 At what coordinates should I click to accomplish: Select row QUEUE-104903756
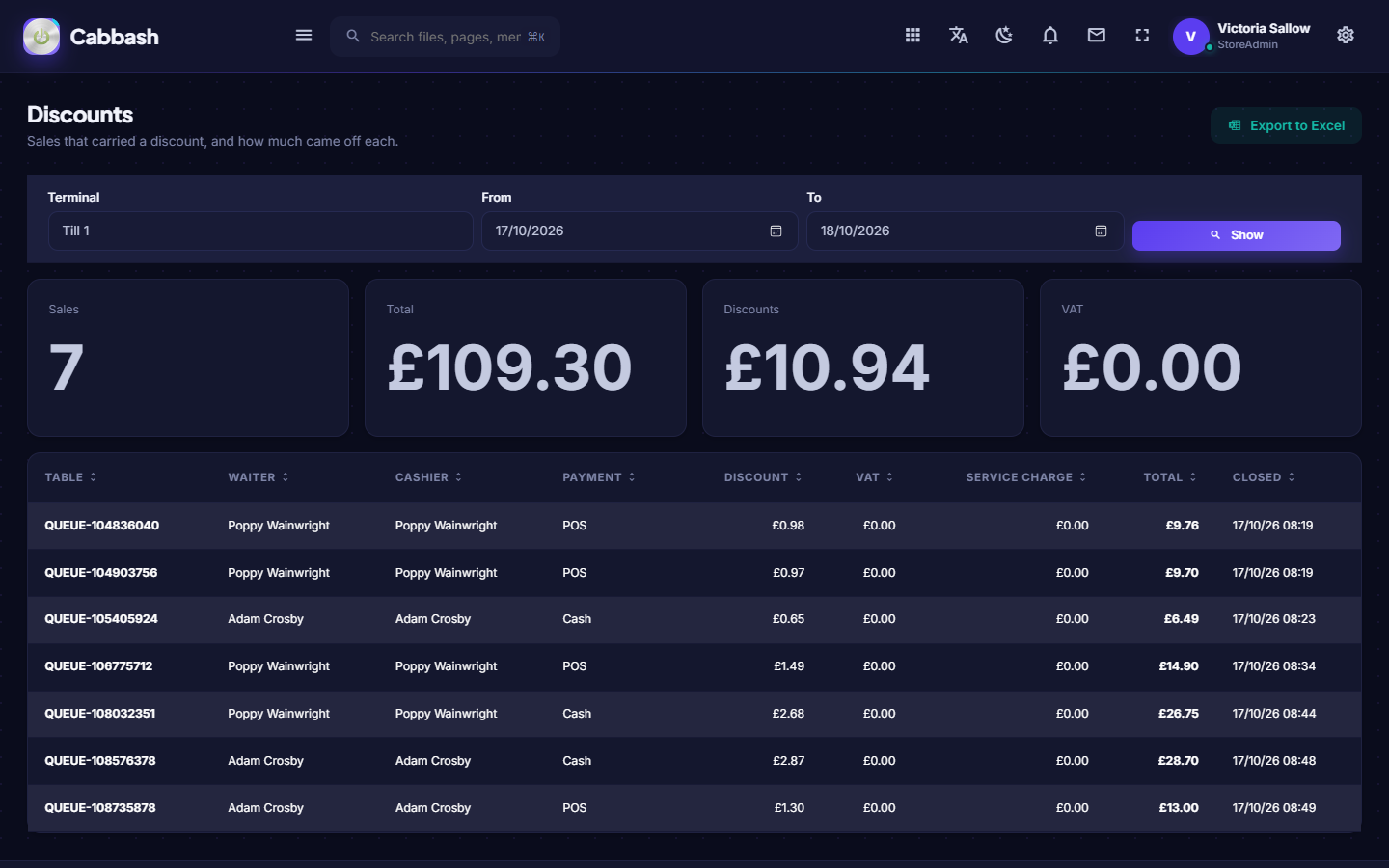click(x=694, y=573)
